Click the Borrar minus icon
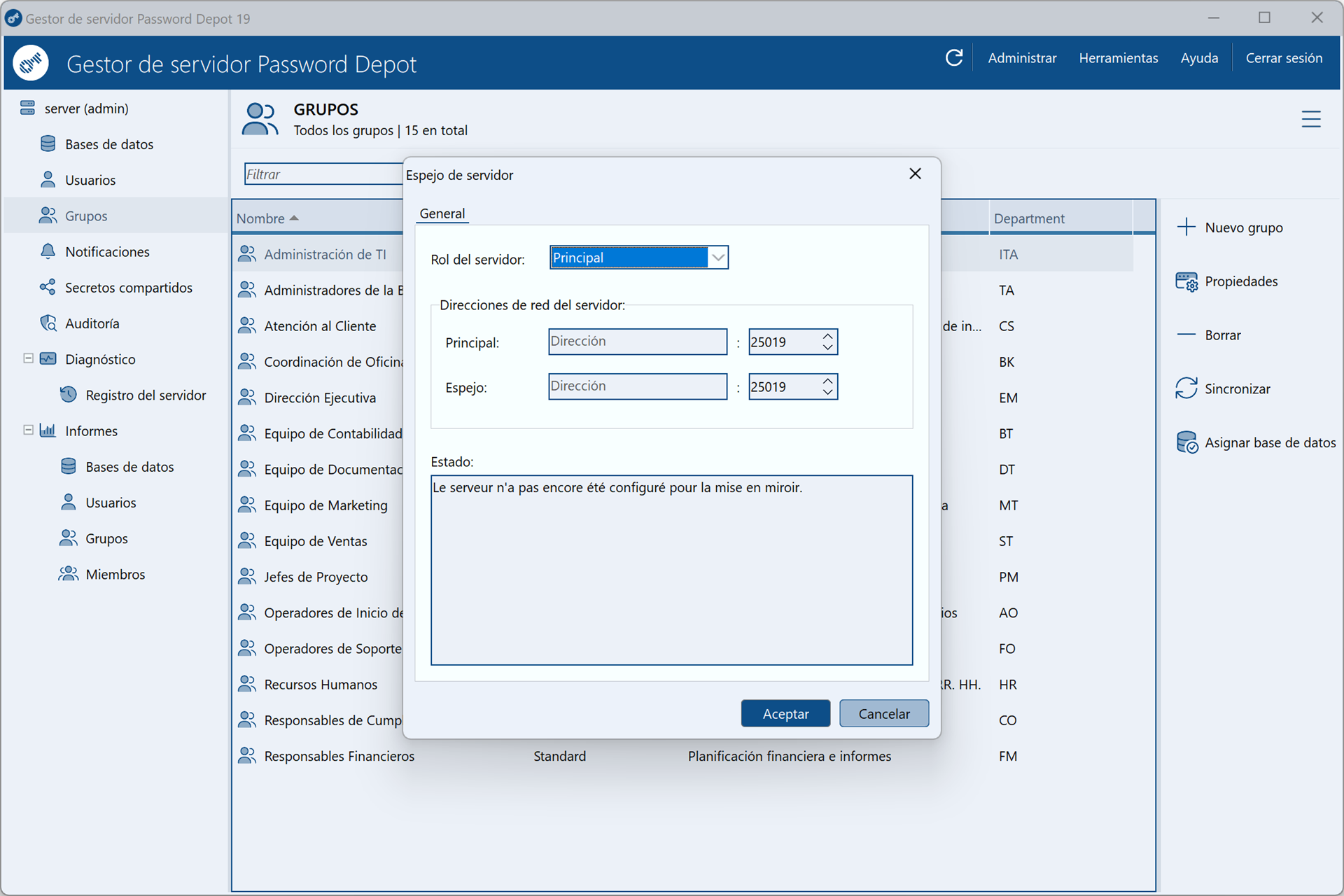Viewport: 1344px width, 896px height. (1186, 335)
